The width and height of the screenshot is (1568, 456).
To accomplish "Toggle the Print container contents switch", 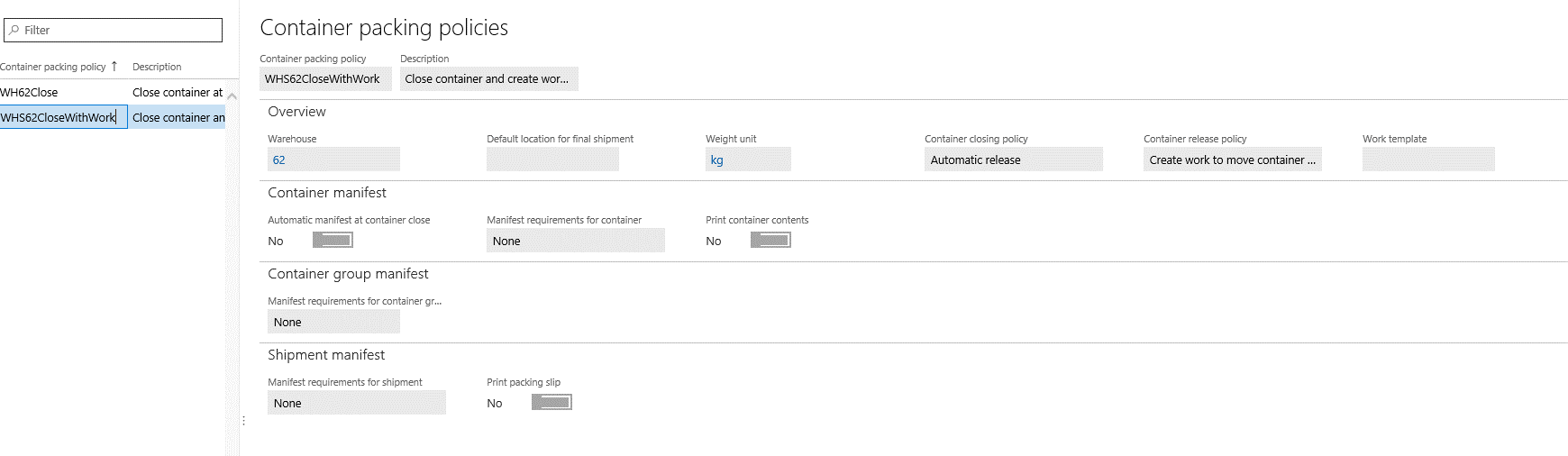I will (770, 240).
